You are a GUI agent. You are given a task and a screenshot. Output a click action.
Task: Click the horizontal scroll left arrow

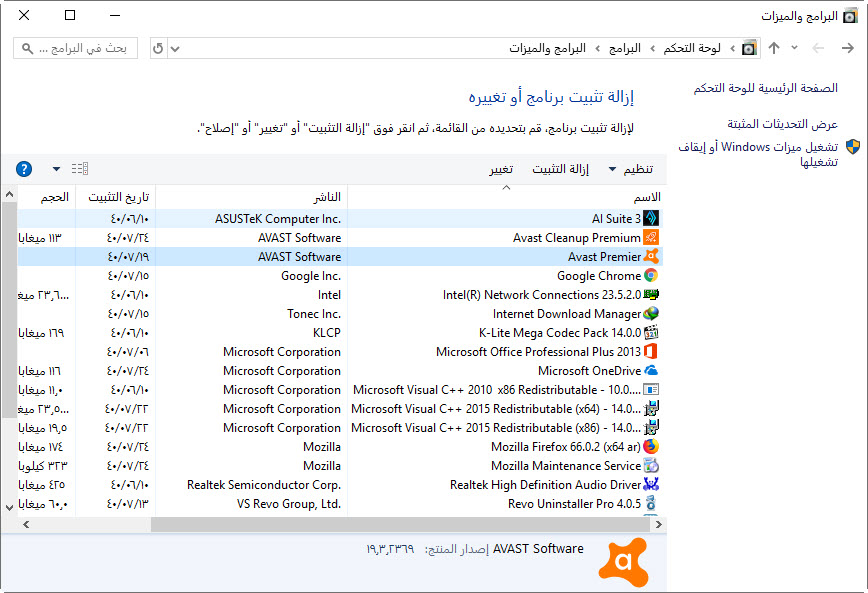26,524
